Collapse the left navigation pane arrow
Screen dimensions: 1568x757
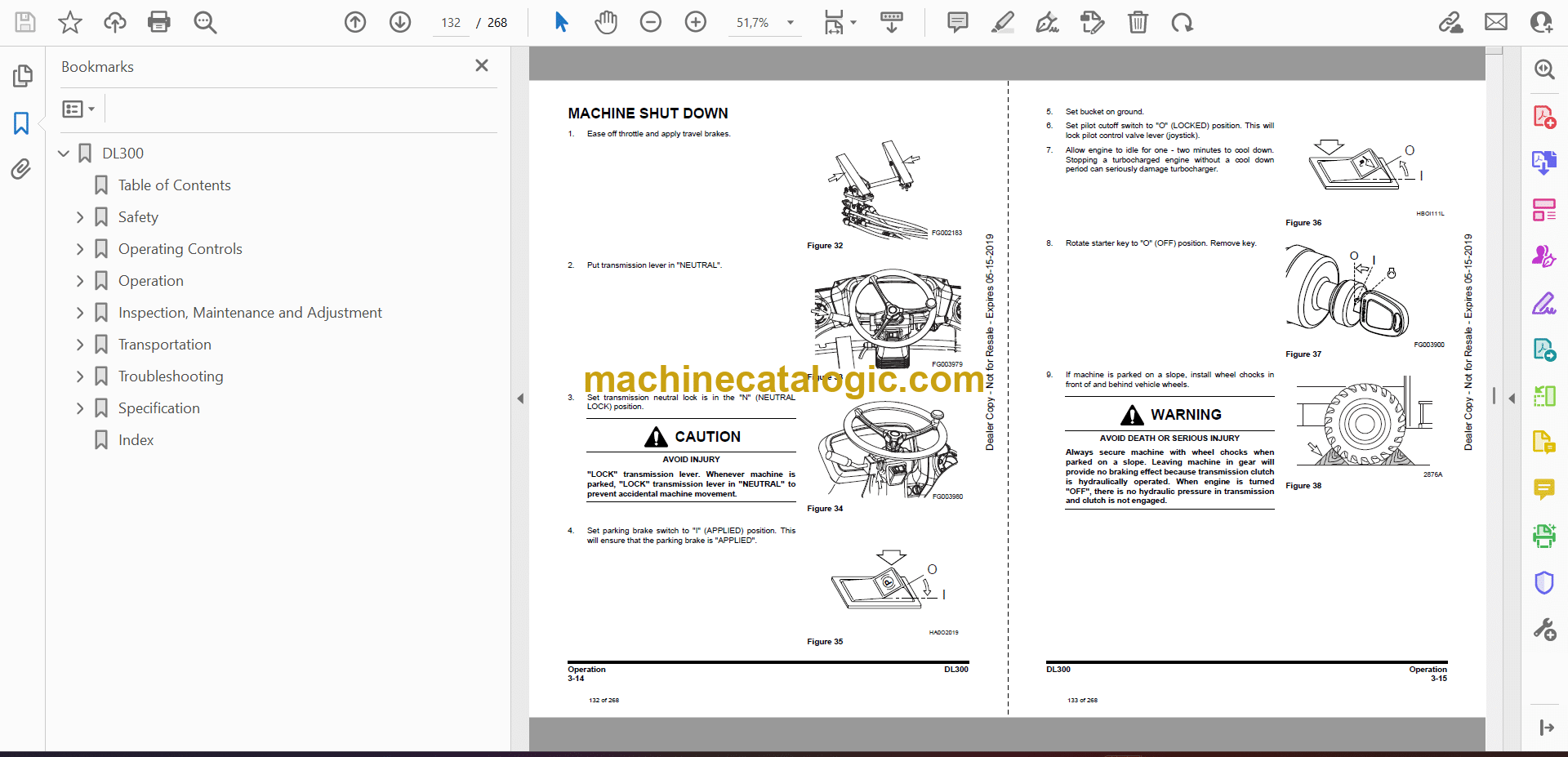point(520,399)
